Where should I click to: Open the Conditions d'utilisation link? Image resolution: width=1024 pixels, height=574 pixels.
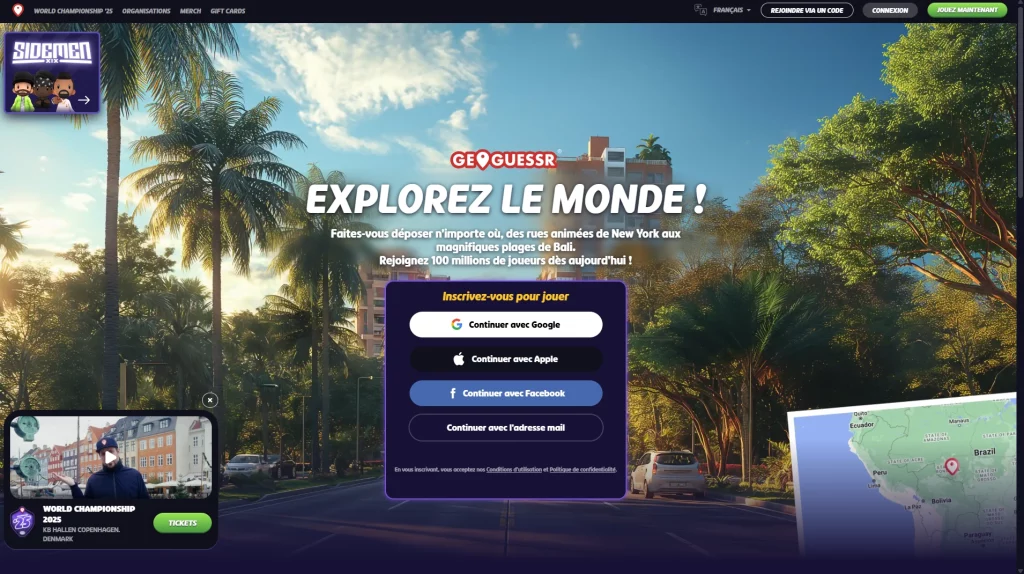[513, 469]
